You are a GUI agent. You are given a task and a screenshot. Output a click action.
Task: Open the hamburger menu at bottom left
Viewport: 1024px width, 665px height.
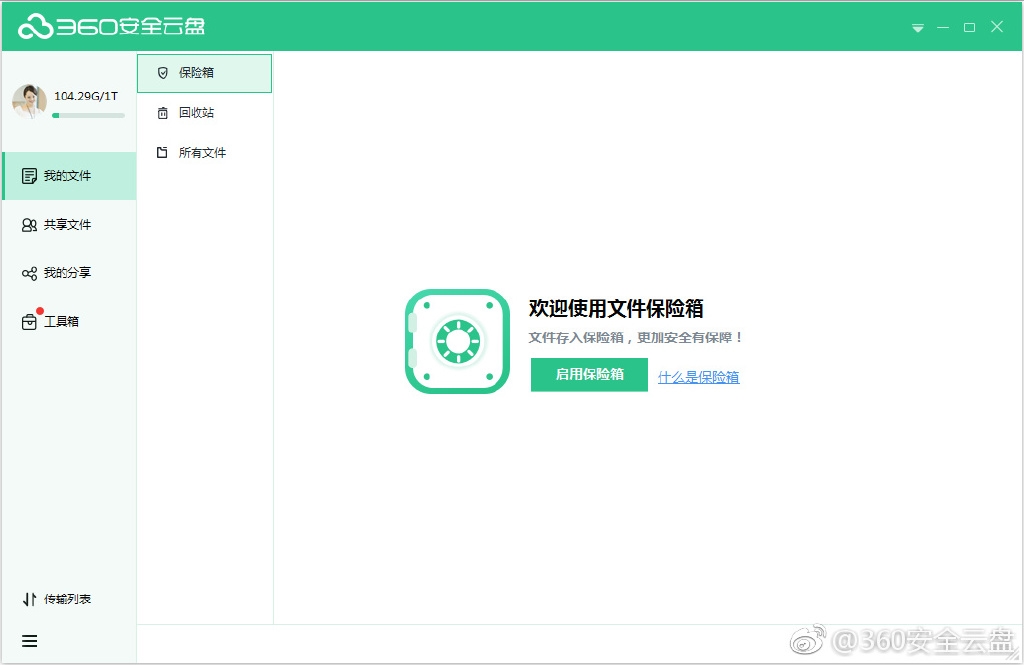pyautogui.click(x=29, y=641)
